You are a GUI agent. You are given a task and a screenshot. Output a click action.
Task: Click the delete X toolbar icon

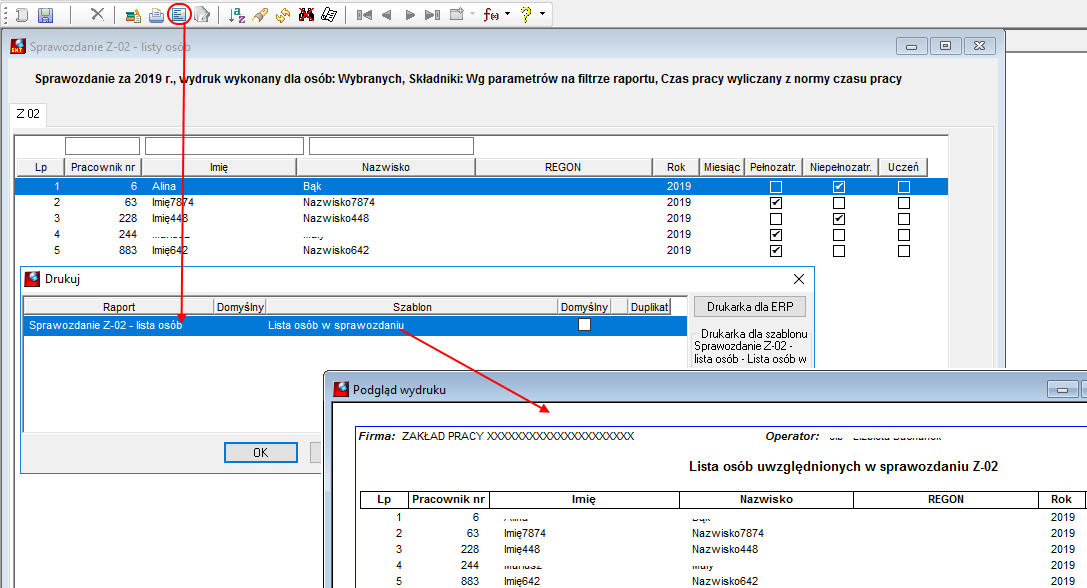click(97, 15)
